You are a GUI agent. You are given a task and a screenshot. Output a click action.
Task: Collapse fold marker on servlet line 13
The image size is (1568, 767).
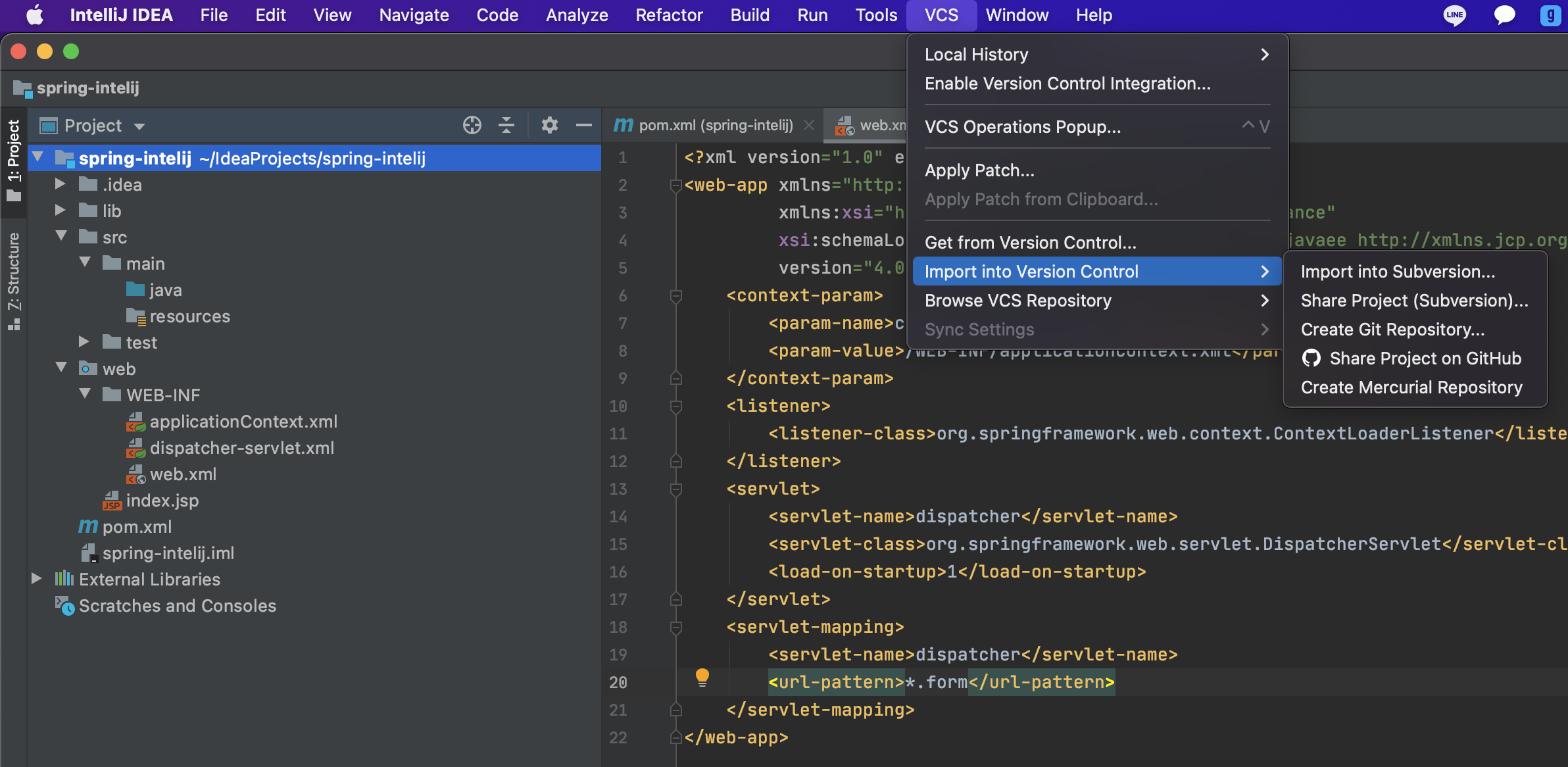(675, 489)
